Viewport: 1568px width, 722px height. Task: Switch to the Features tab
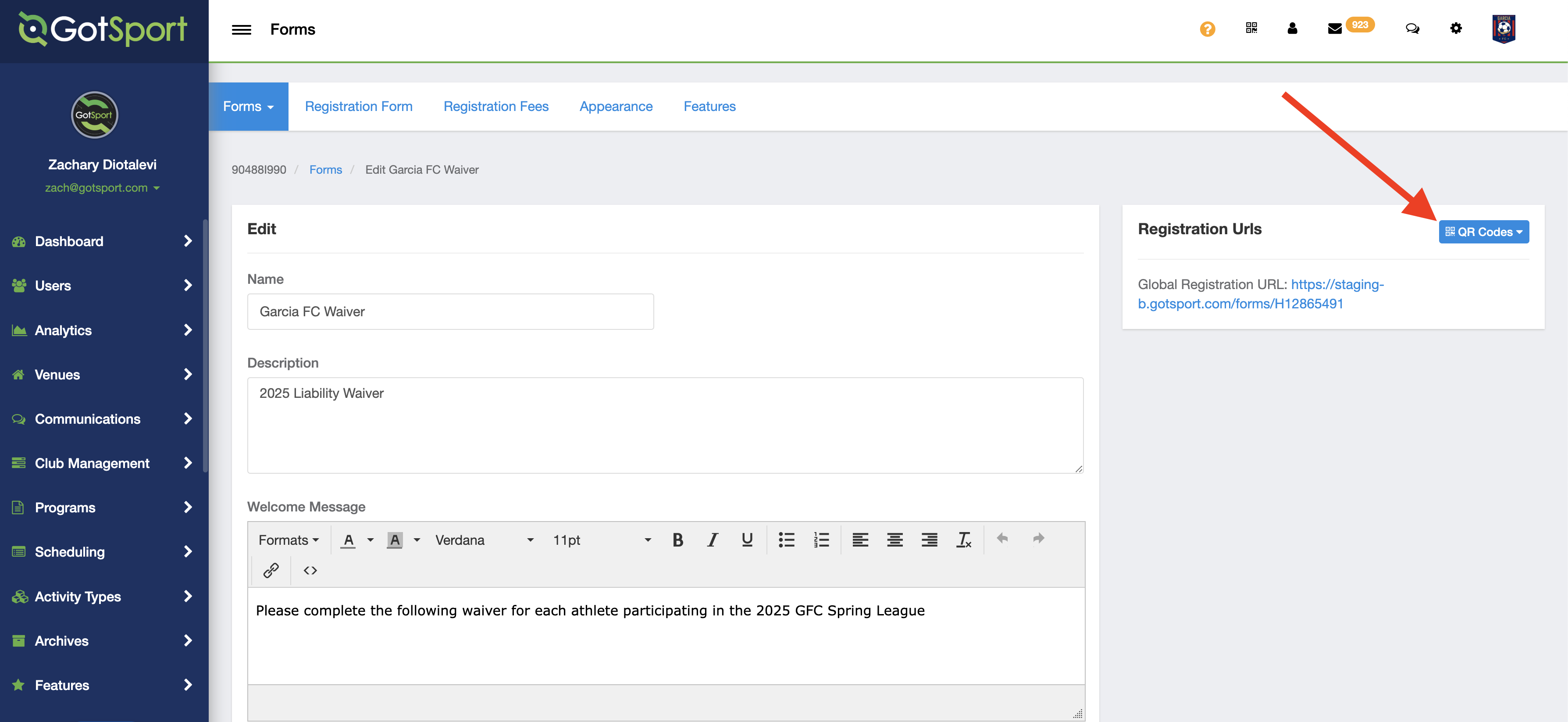coord(709,107)
